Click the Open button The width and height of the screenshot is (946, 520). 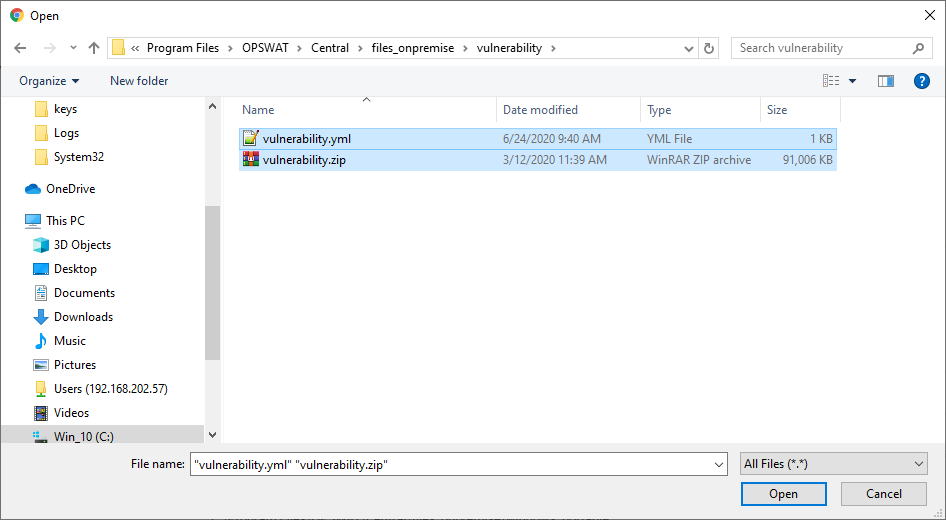coord(783,494)
